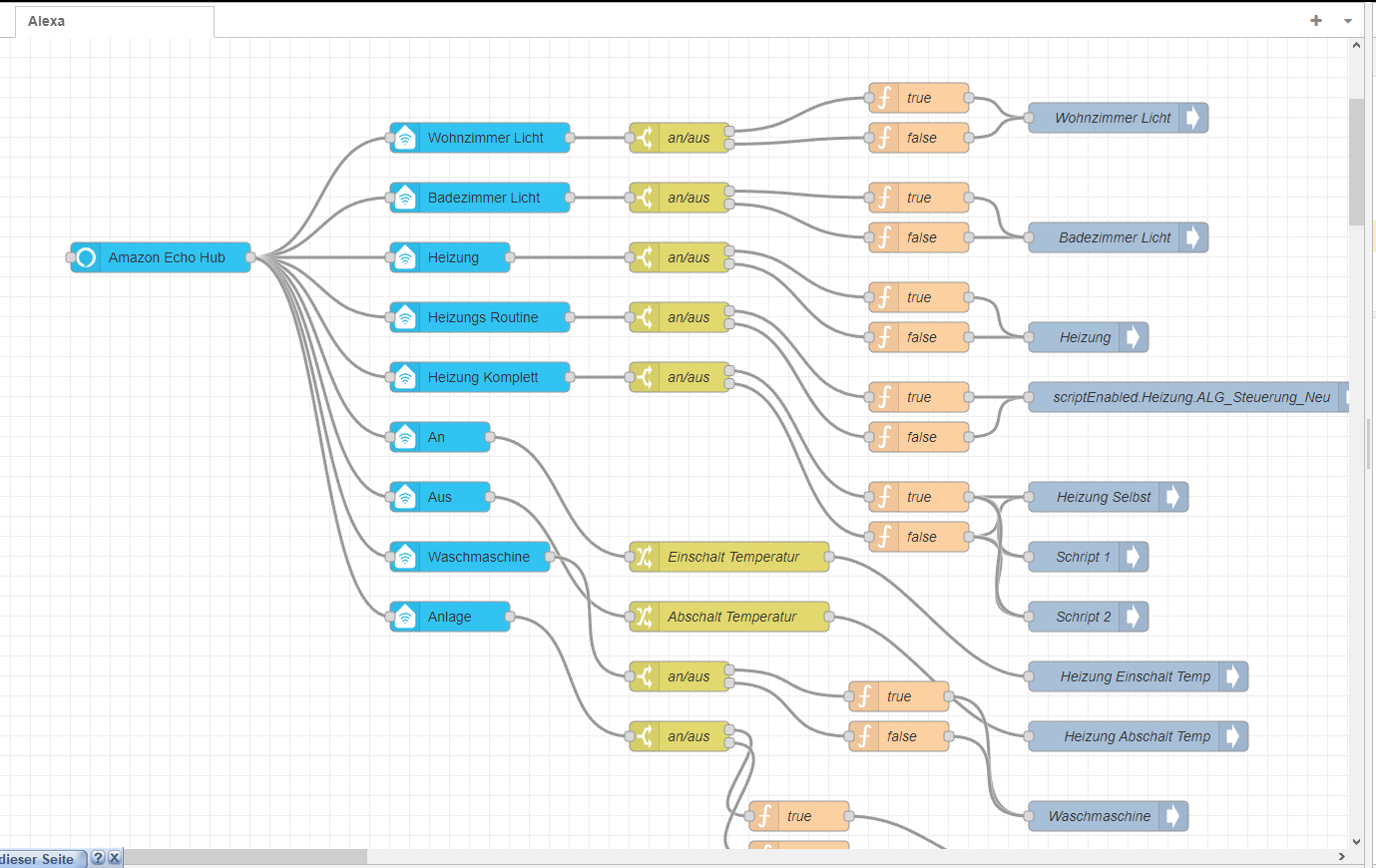
Task: Click the Heizung Einschalt Temp node label
Action: click(x=1135, y=676)
